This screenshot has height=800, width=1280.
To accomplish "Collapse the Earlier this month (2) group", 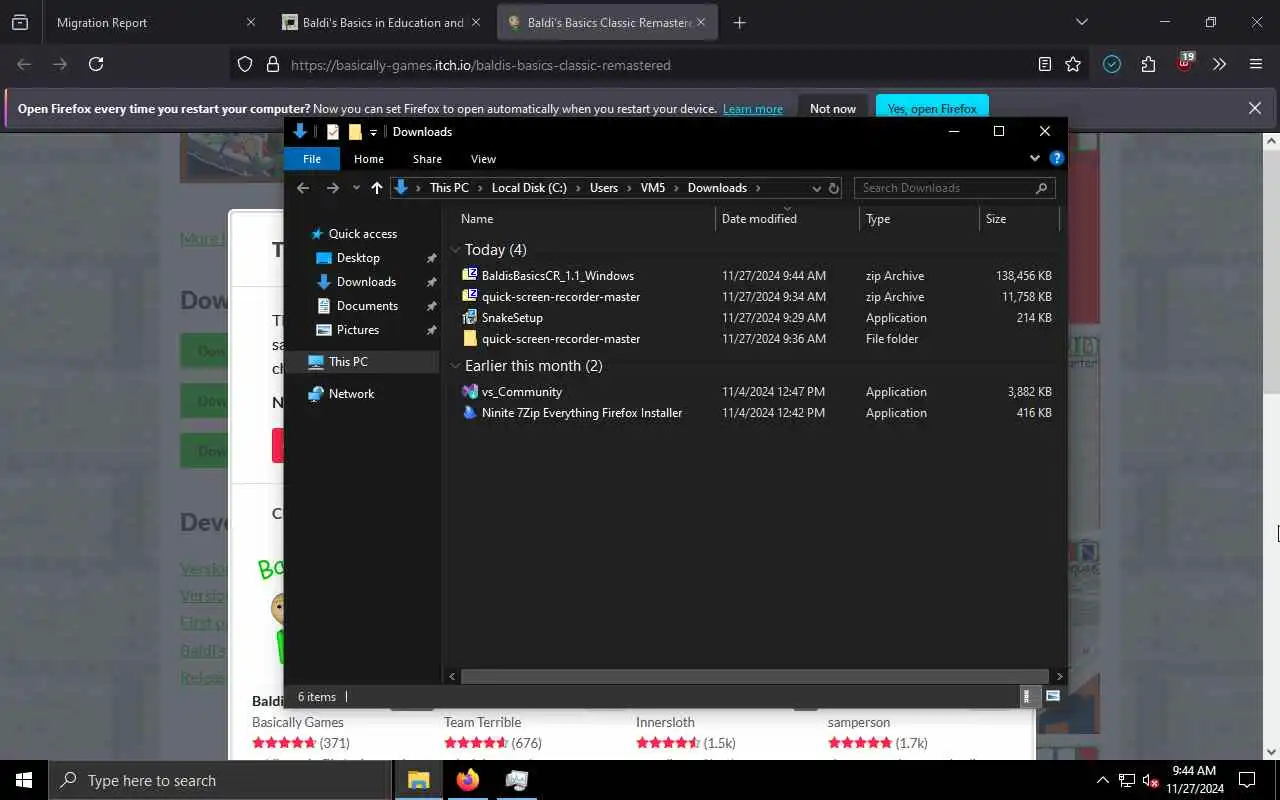I will point(455,366).
